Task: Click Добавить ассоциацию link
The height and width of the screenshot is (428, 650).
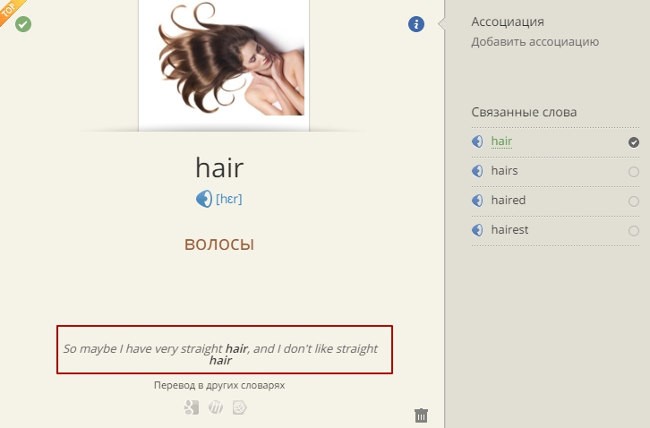Action: [535, 42]
